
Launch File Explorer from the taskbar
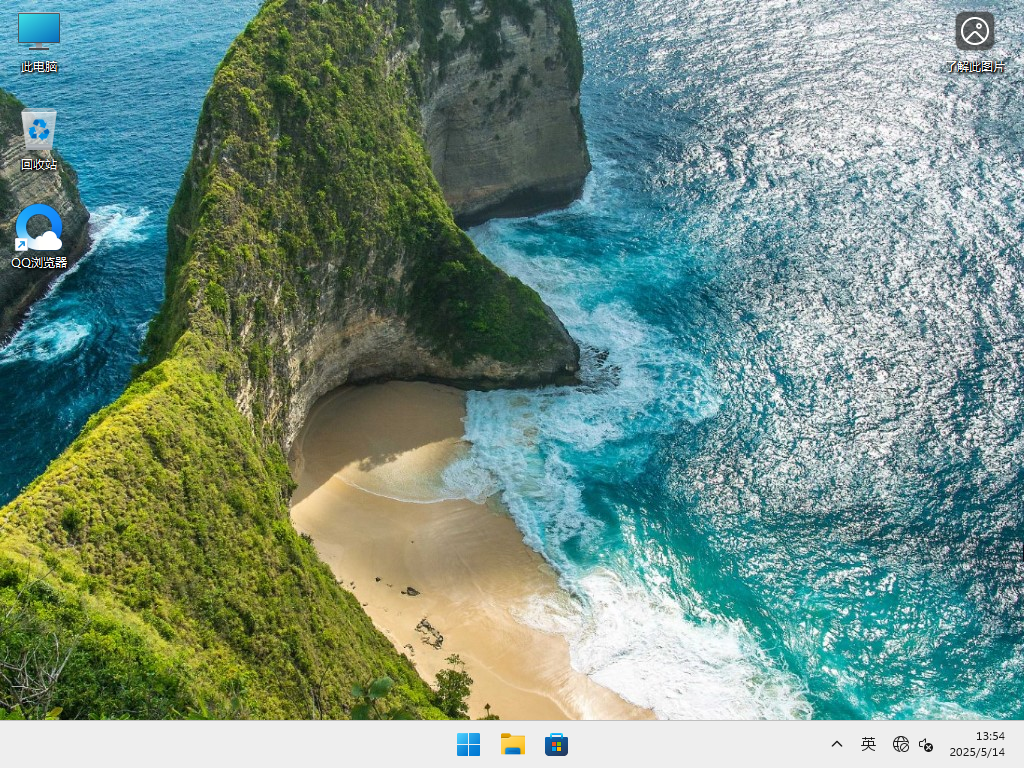(512, 744)
